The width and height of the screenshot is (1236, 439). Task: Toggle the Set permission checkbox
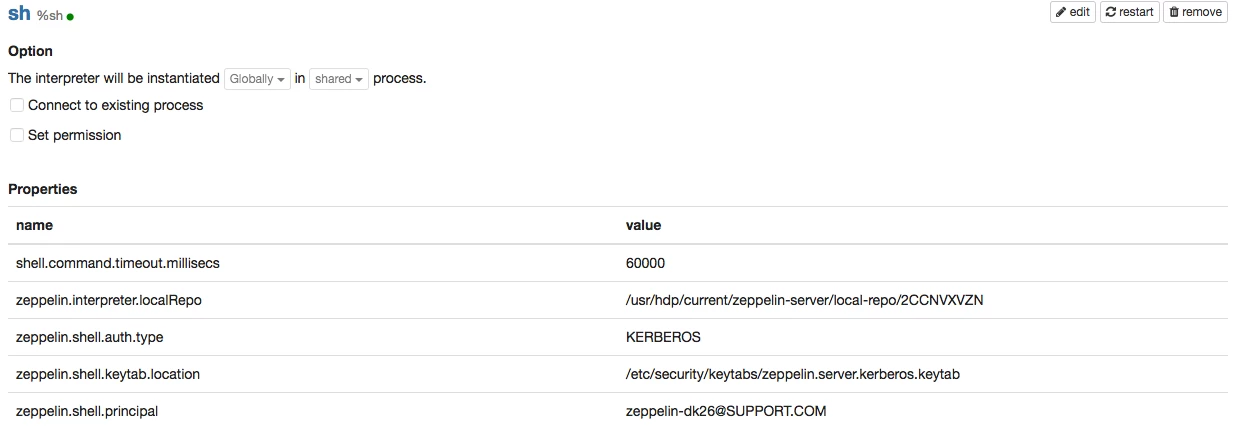(17, 135)
